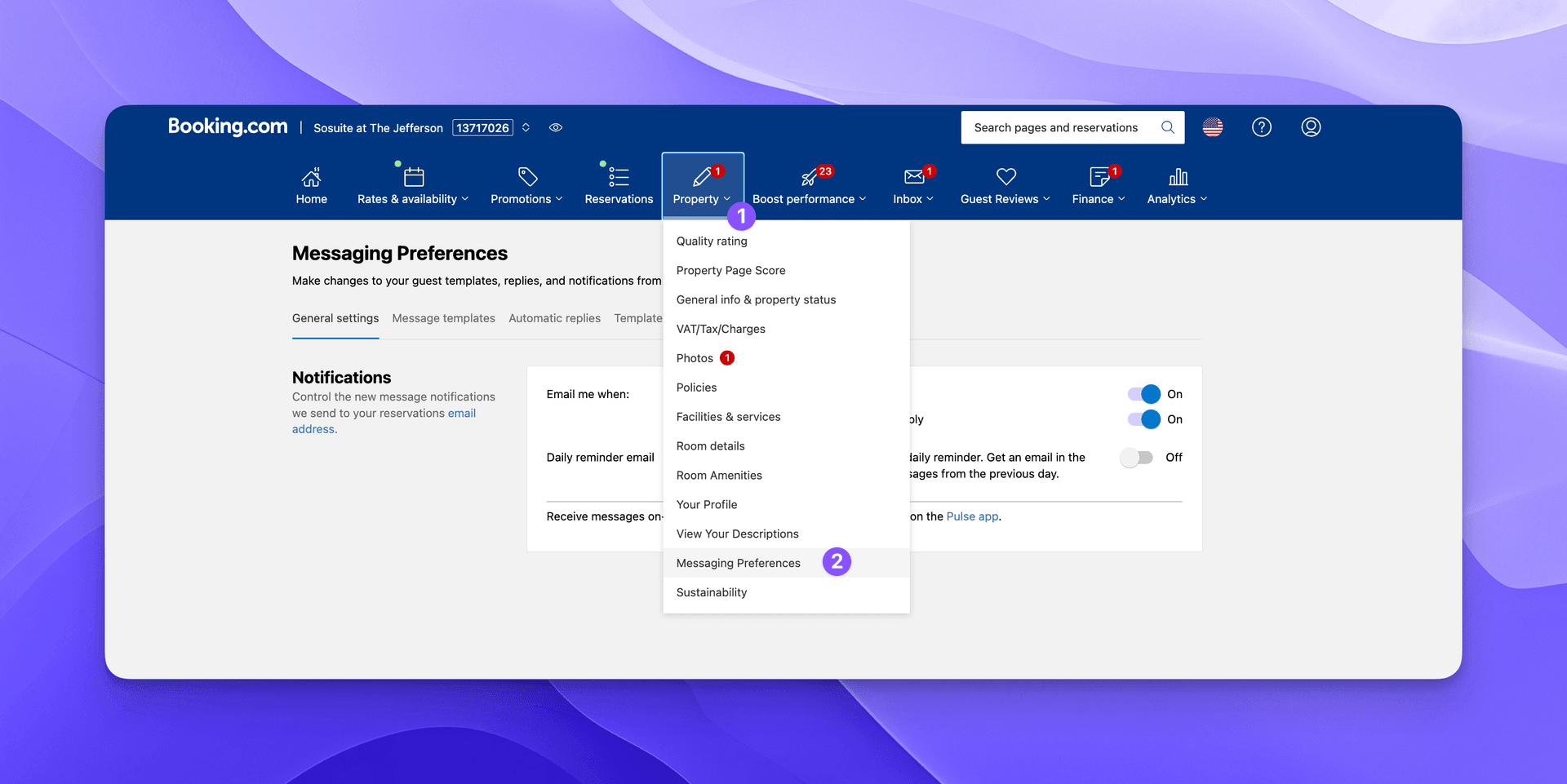Open the 'Pulse app' link

pyautogui.click(x=972, y=516)
